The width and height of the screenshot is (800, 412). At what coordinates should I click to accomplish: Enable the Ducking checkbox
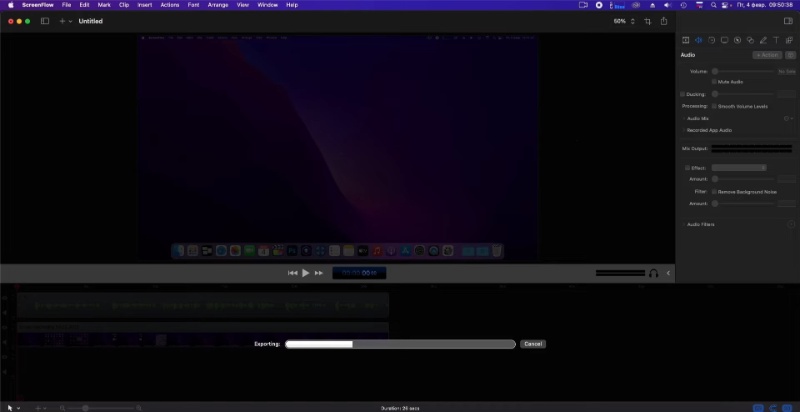click(x=683, y=94)
